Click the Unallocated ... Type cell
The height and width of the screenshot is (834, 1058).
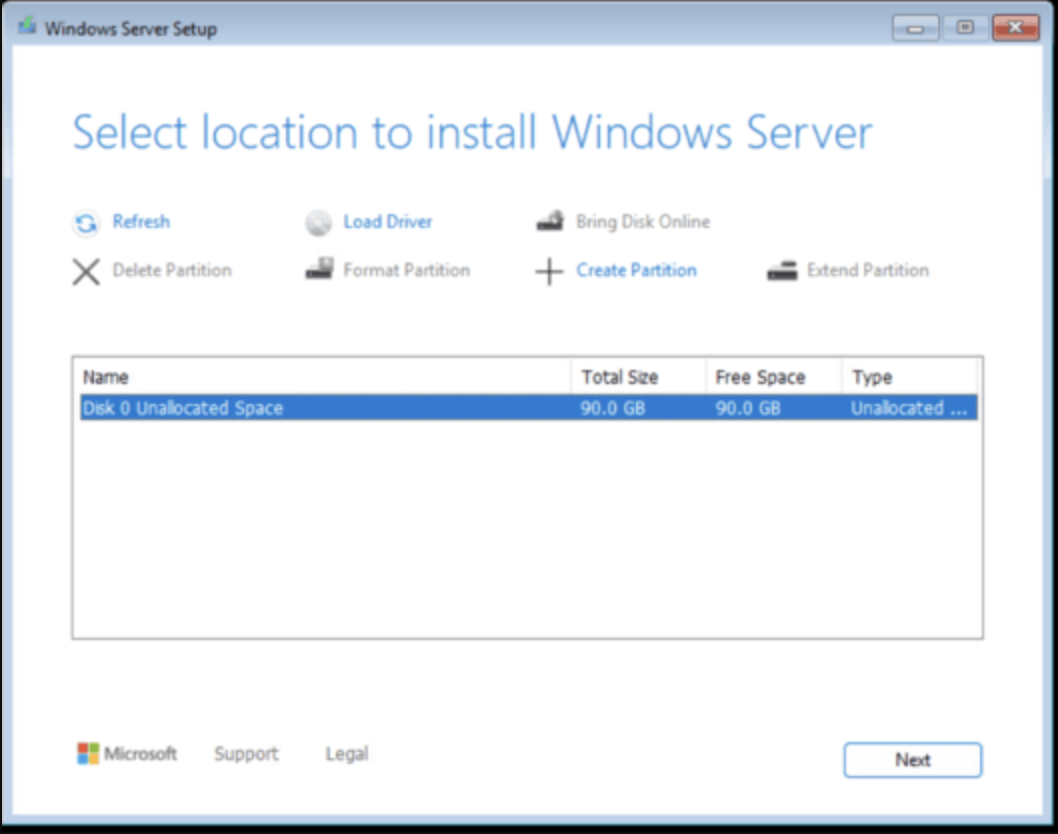click(909, 408)
